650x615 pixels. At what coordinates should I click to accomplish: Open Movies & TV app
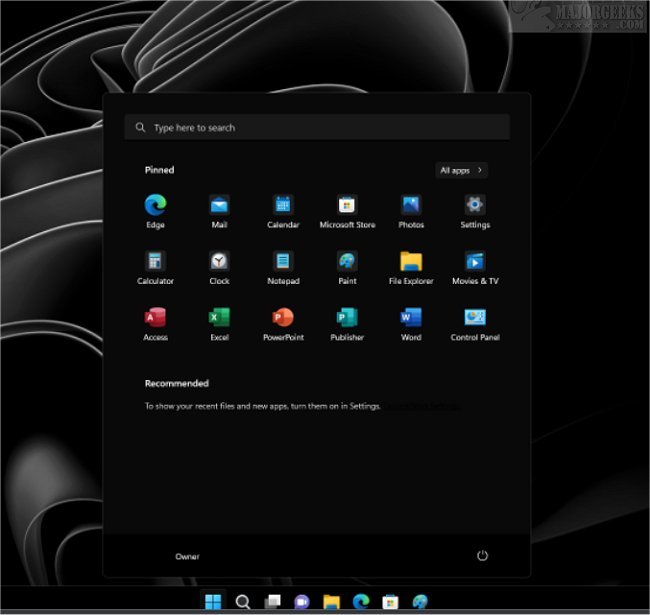coord(475,262)
